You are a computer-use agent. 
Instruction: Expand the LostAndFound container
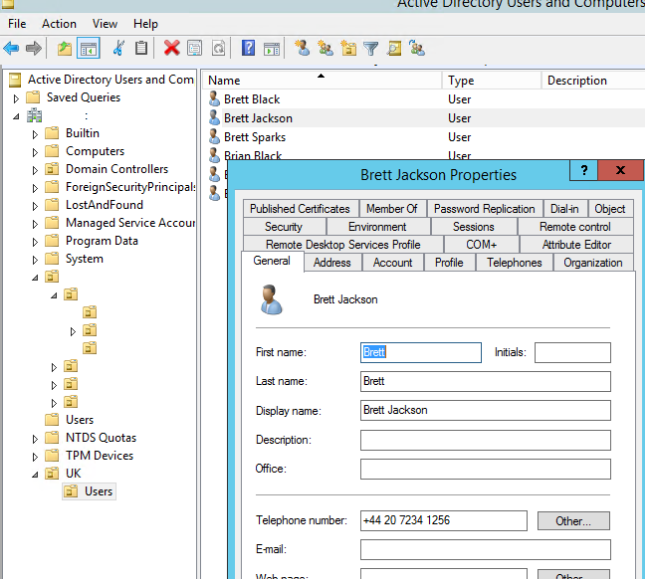[35, 206]
